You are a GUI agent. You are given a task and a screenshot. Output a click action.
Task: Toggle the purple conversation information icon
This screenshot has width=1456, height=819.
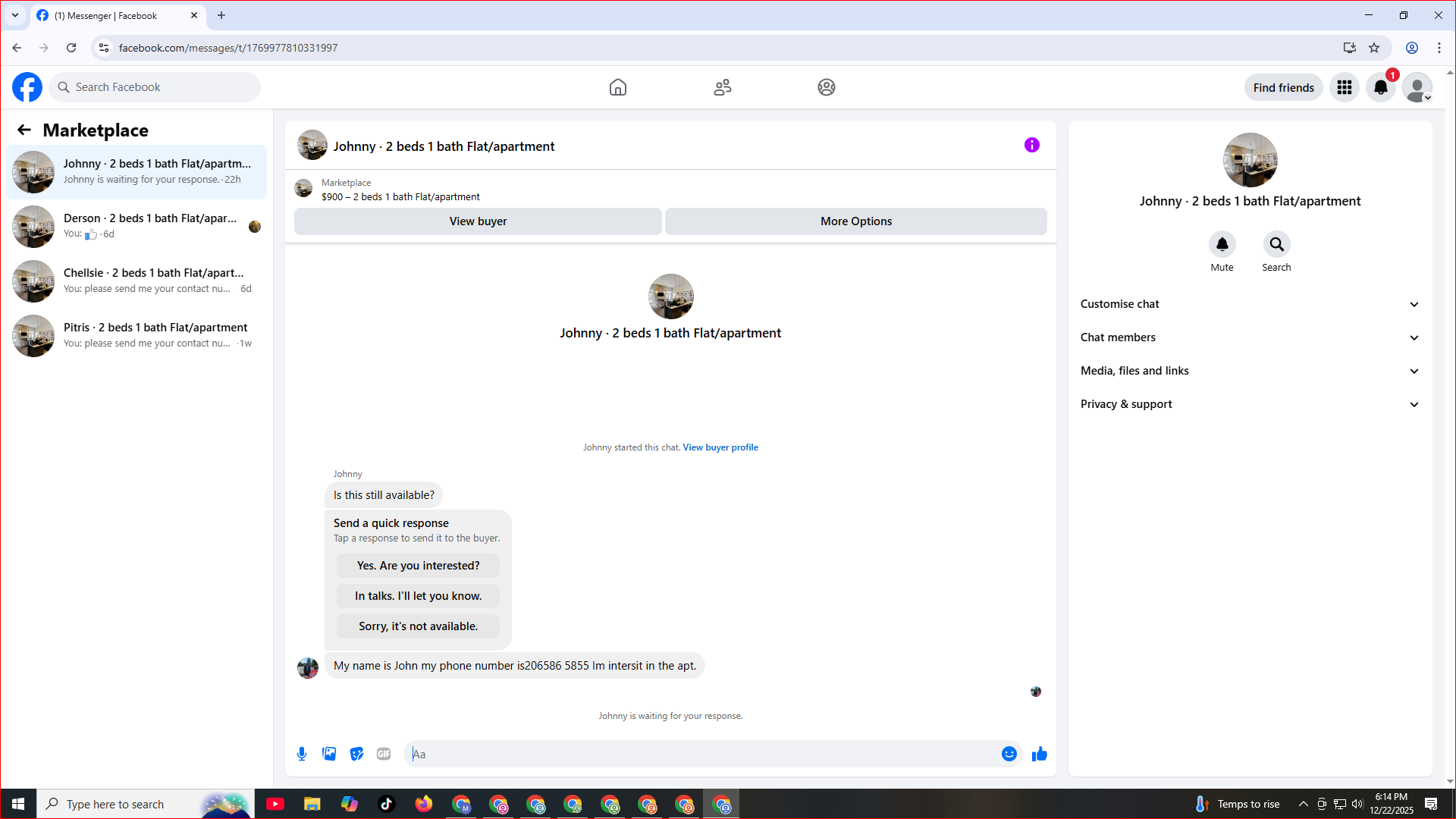[x=1031, y=146]
